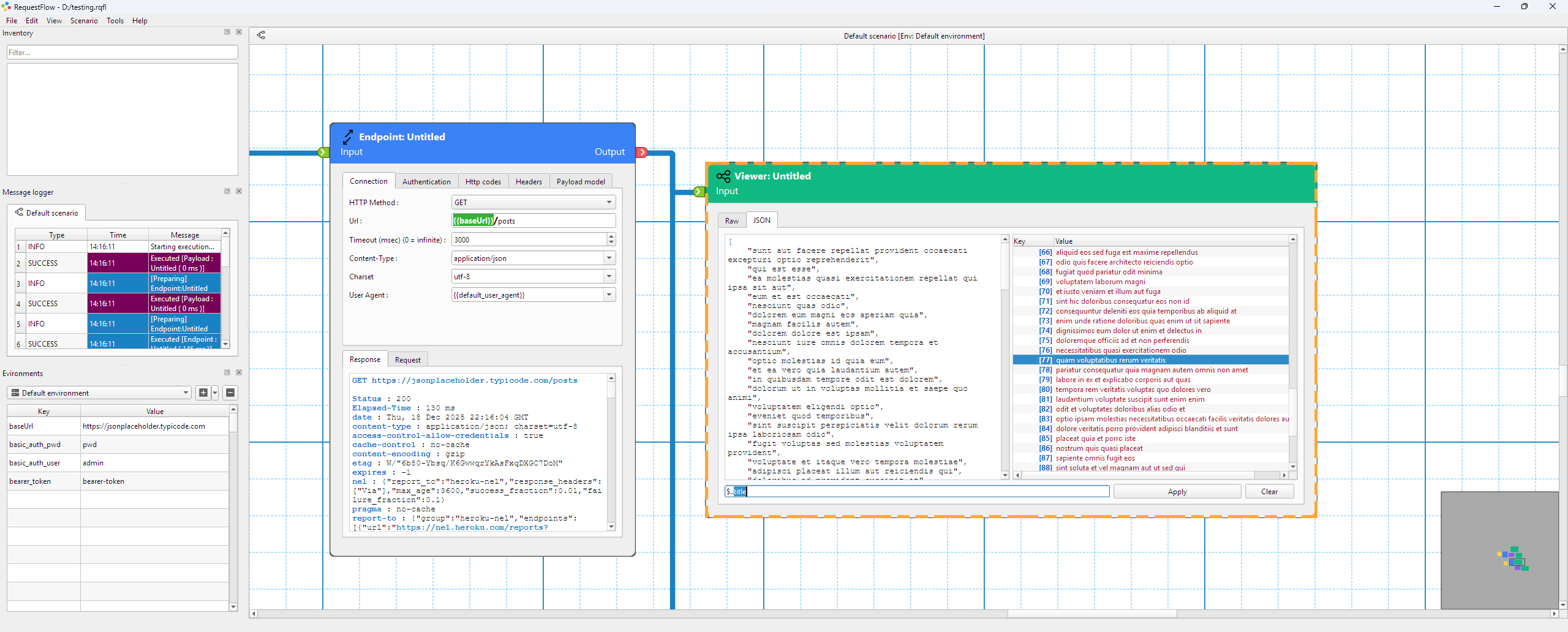Viewport: 1568px width, 632px height.
Task: Close the Inventory panel
Action: tap(239, 32)
